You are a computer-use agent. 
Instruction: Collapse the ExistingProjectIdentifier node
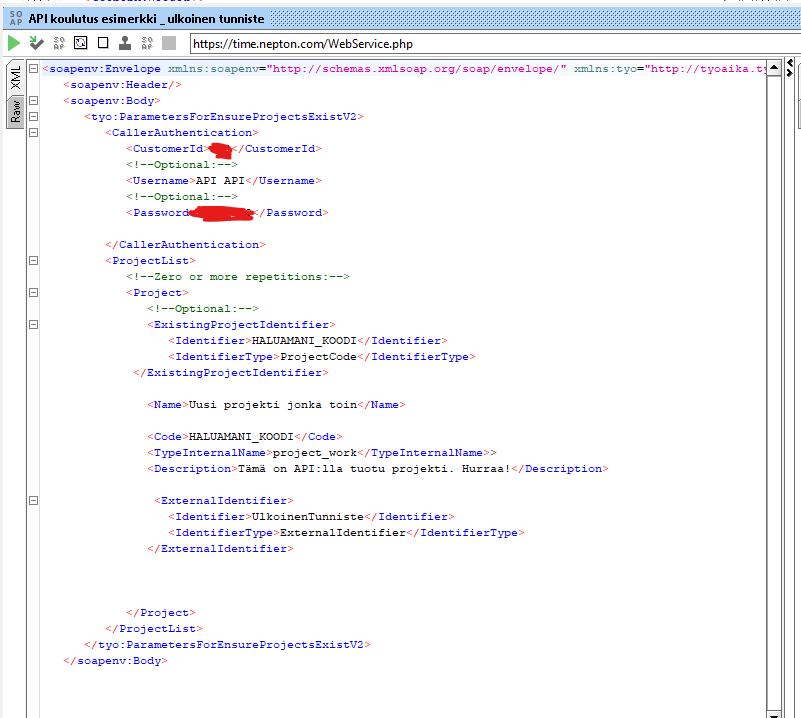[33, 324]
